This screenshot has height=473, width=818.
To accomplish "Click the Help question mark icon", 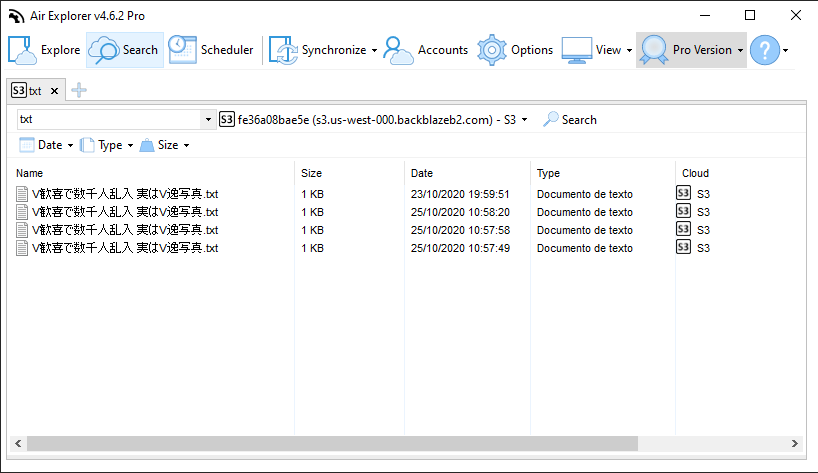I will (x=765, y=50).
